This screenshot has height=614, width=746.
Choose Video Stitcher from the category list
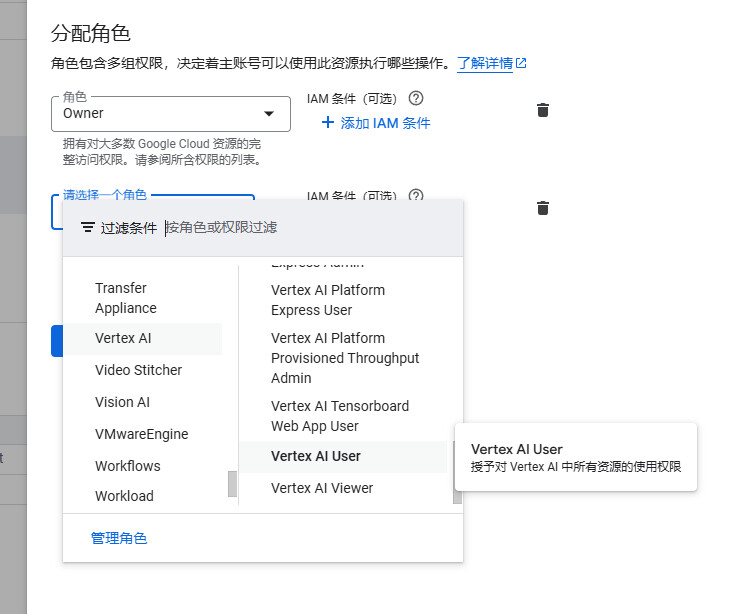click(x=138, y=370)
